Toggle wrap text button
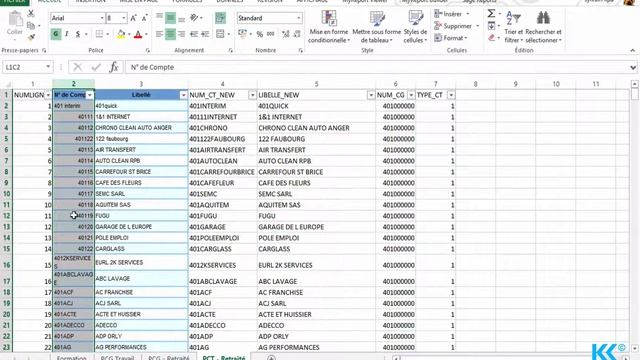This screenshot has width=640, height=360. point(220,18)
